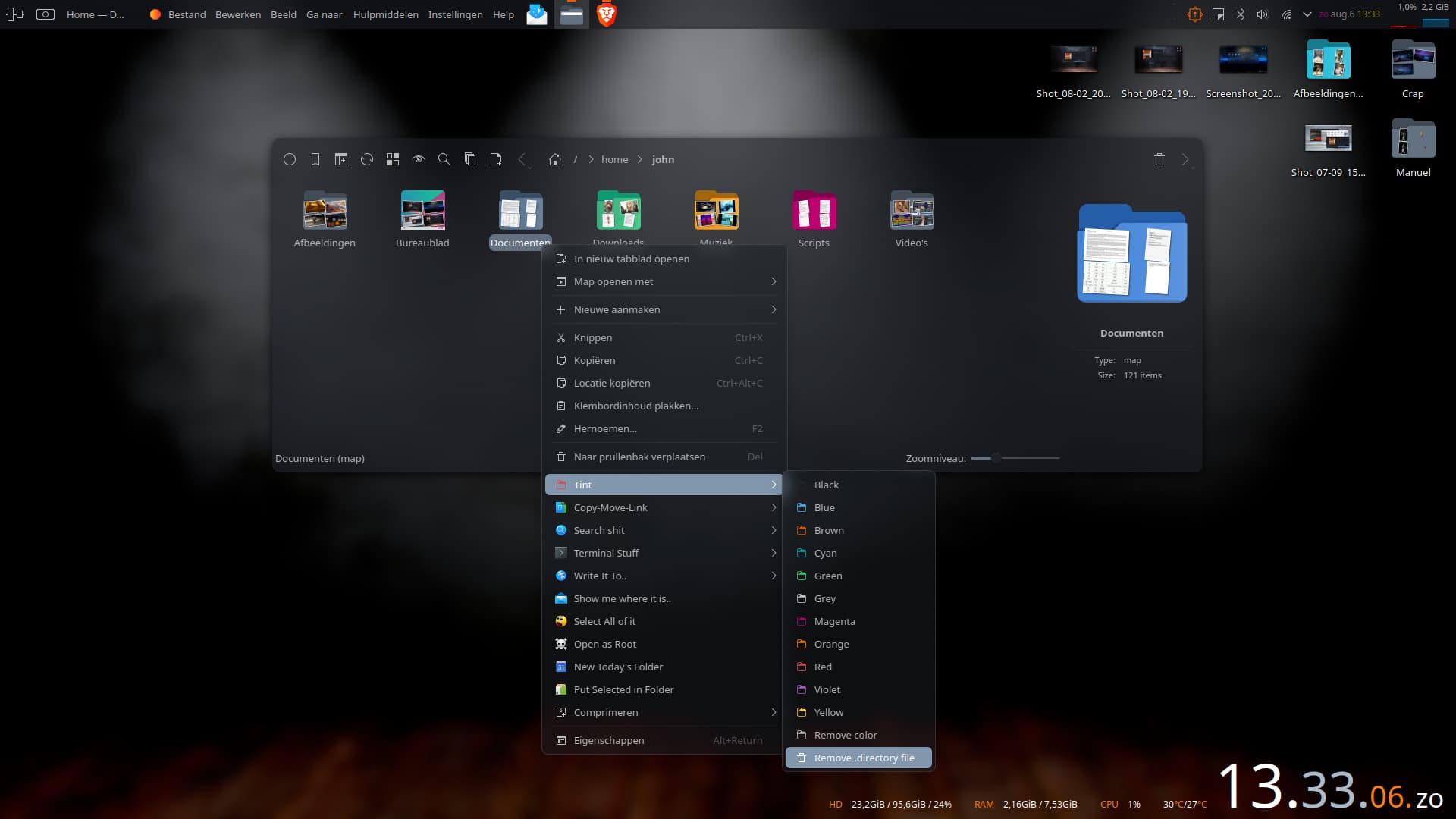Viewport: 1456px width, 819px height.
Task: Click the Brave browser icon in the top panel
Action: pyautogui.click(x=607, y=14)
